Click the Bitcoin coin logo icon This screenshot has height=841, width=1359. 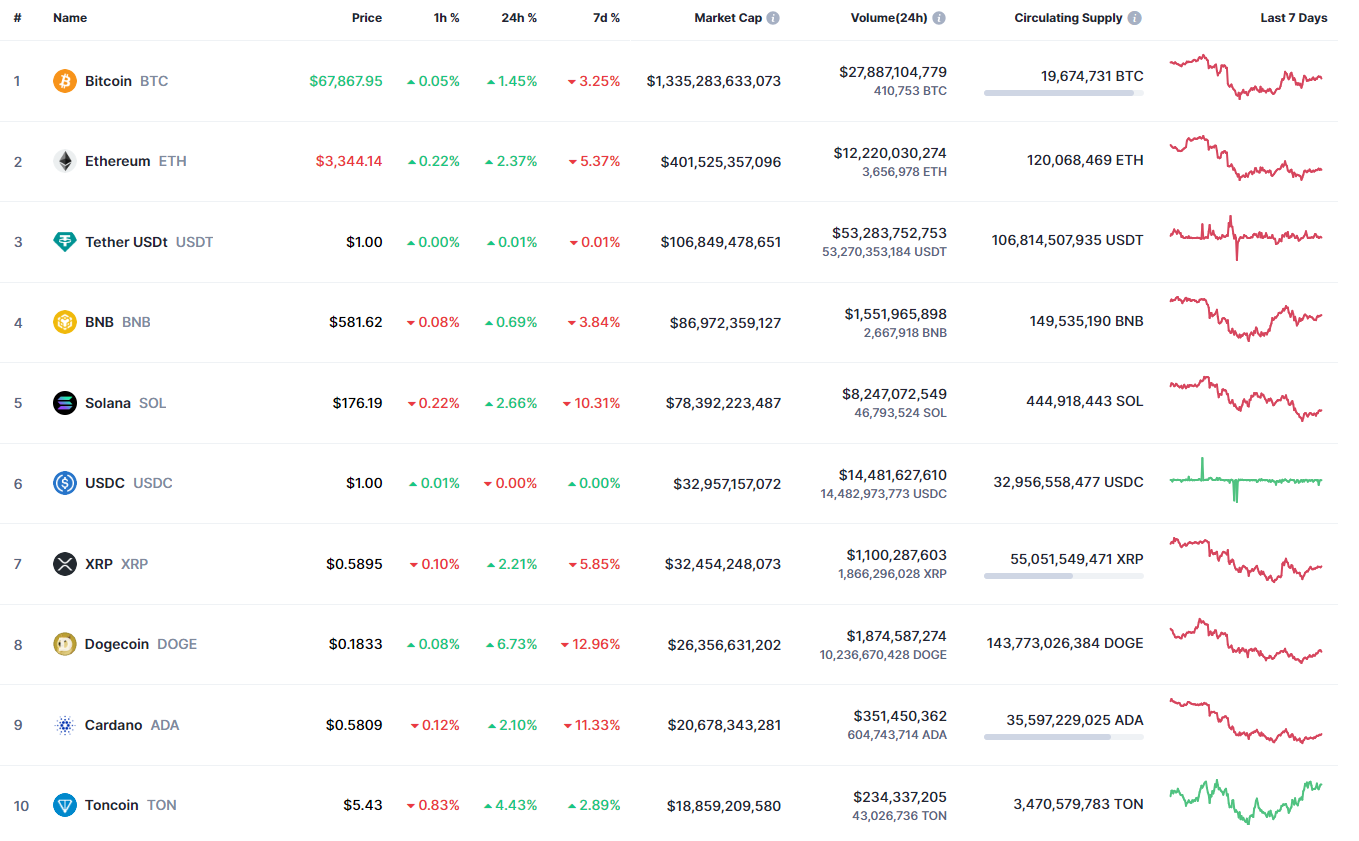[x=65, y=81]
